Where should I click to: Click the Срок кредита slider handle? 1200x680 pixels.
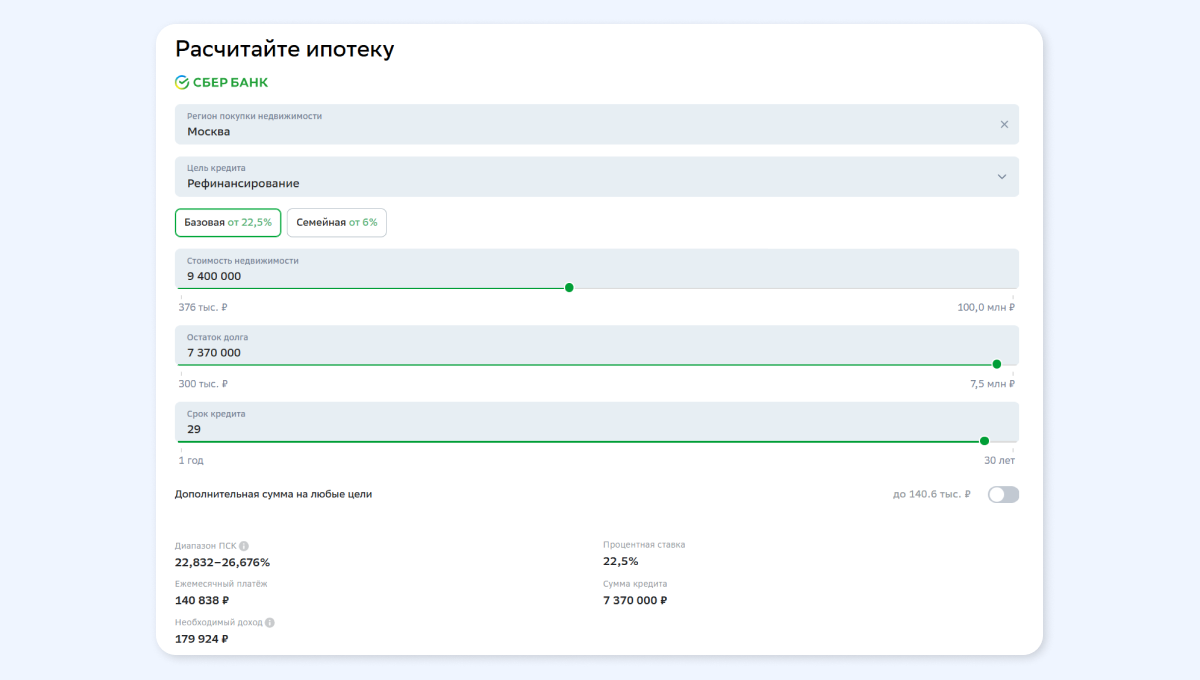click(985, 441)
